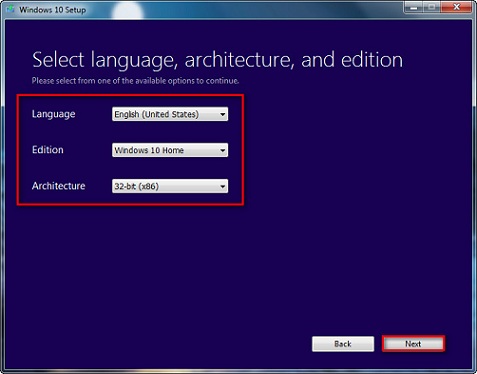Click the 'Please select from one of the available options' text
This screenshot has height=374, width=477.
tap(135, 81)
